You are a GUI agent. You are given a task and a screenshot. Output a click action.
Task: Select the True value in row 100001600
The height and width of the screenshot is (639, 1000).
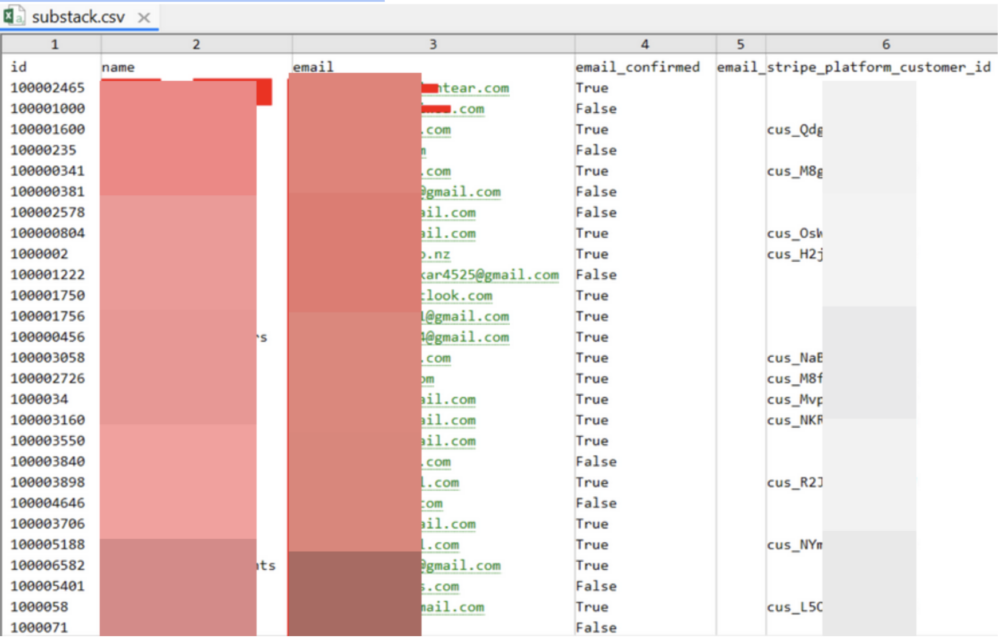[592, 130]
